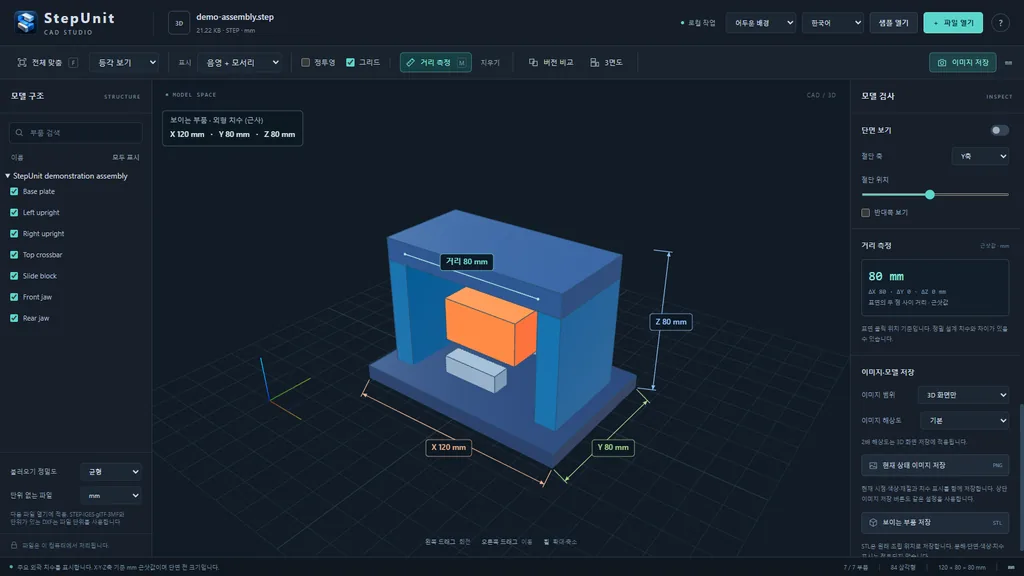Open the 기본 image resolution dropdown

[965, 421]
